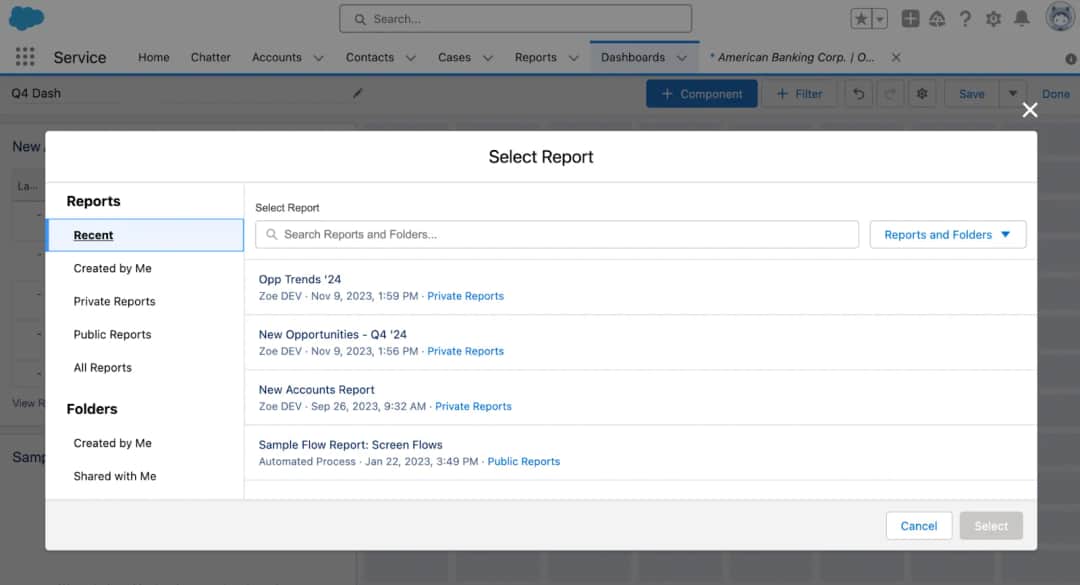The width and height of the screenshot is (1080, 585).
Task: Close the Select Report dialog with X
Action: pyautogui.click(x=1030, y=110)
